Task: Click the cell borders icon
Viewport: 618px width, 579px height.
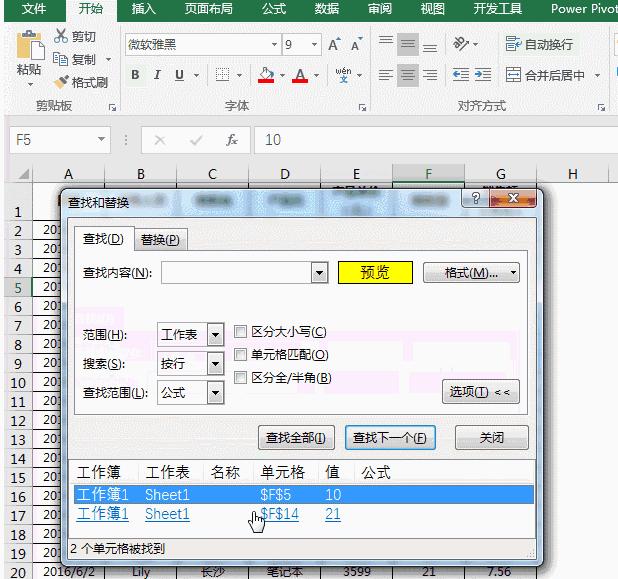Action: pyautogui.click(x=223, y=74)
